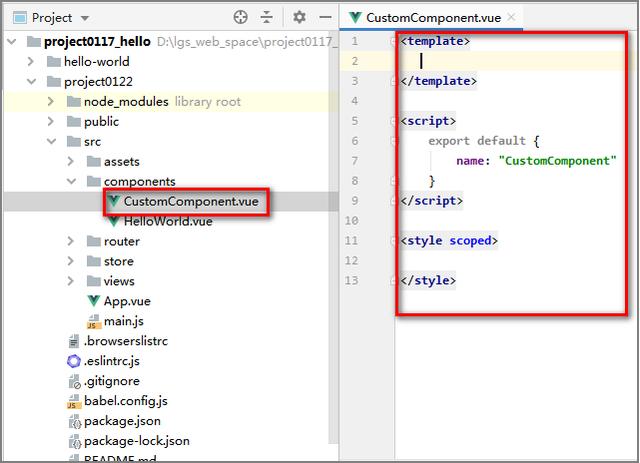Image resolution: width=640 pixels, height=463 pixels.
Task: Expand the public folder
Action: 51,122
